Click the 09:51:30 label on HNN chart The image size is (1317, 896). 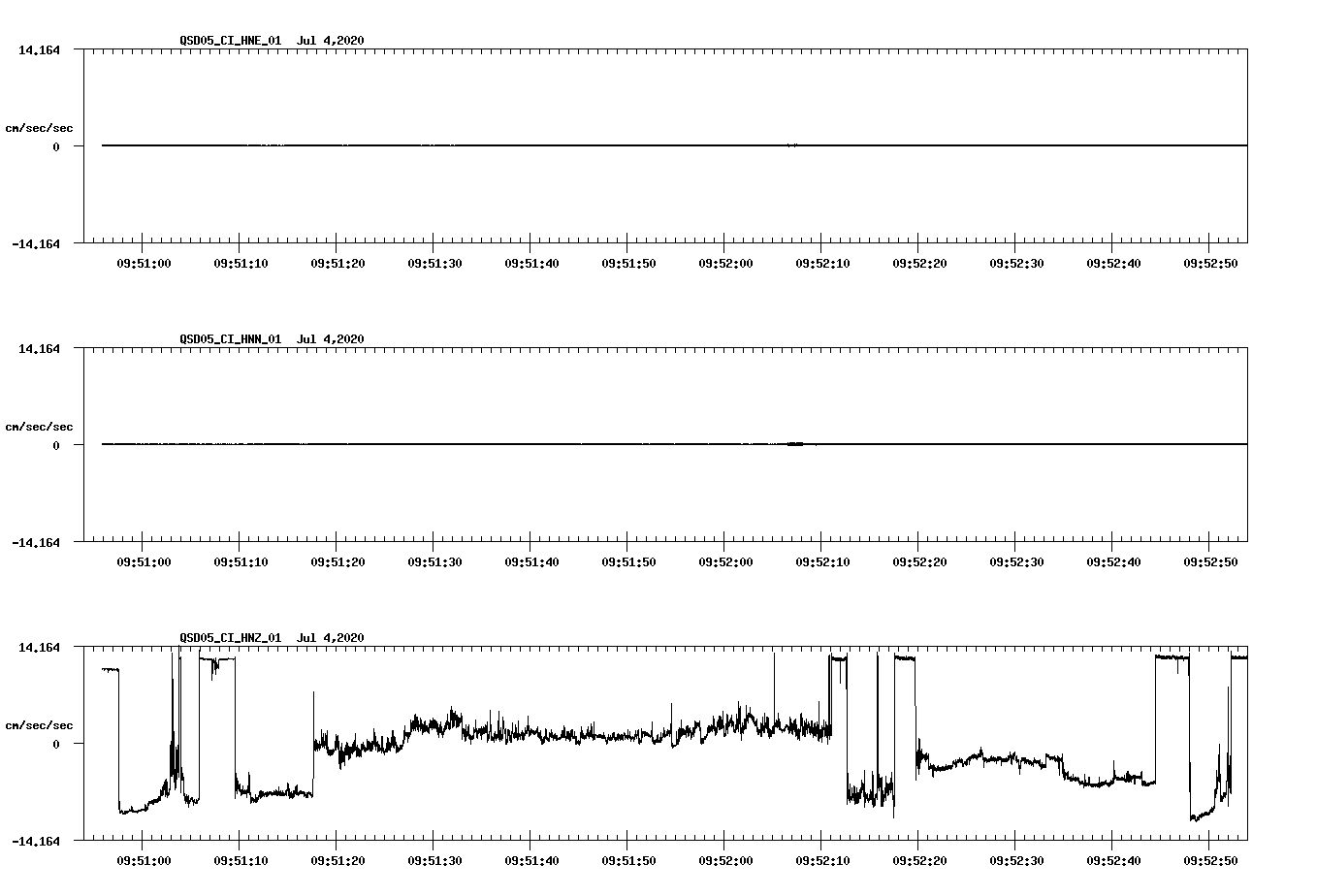[x=434, y=561]
